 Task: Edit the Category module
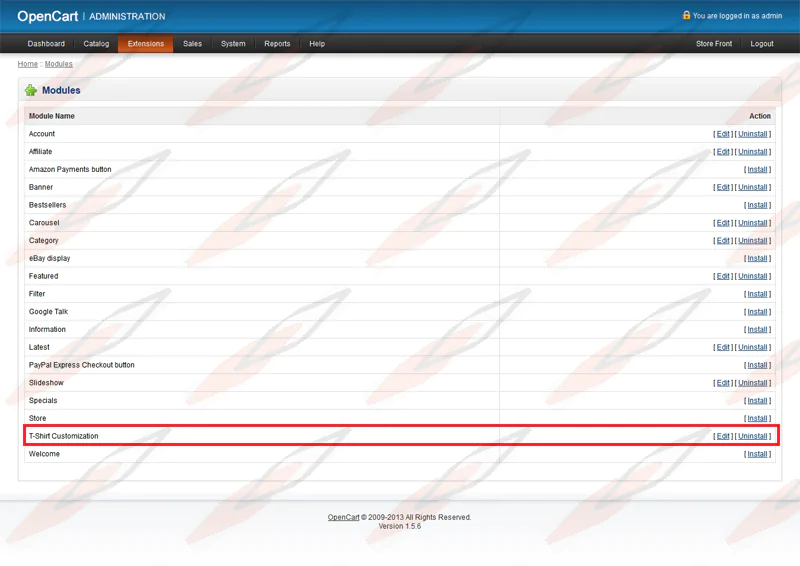[x=723, y=240]
